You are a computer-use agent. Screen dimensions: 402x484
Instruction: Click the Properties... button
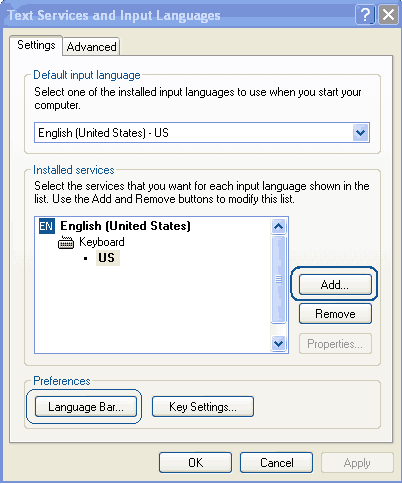coord(335,343)
